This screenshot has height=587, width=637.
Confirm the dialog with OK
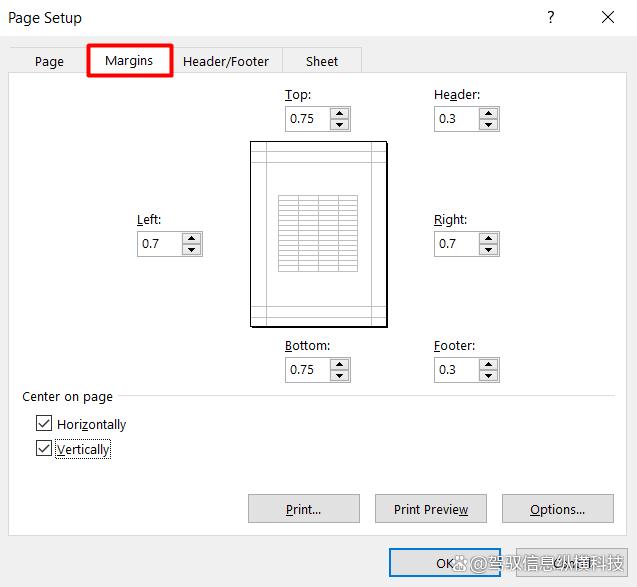click(445, 563)
